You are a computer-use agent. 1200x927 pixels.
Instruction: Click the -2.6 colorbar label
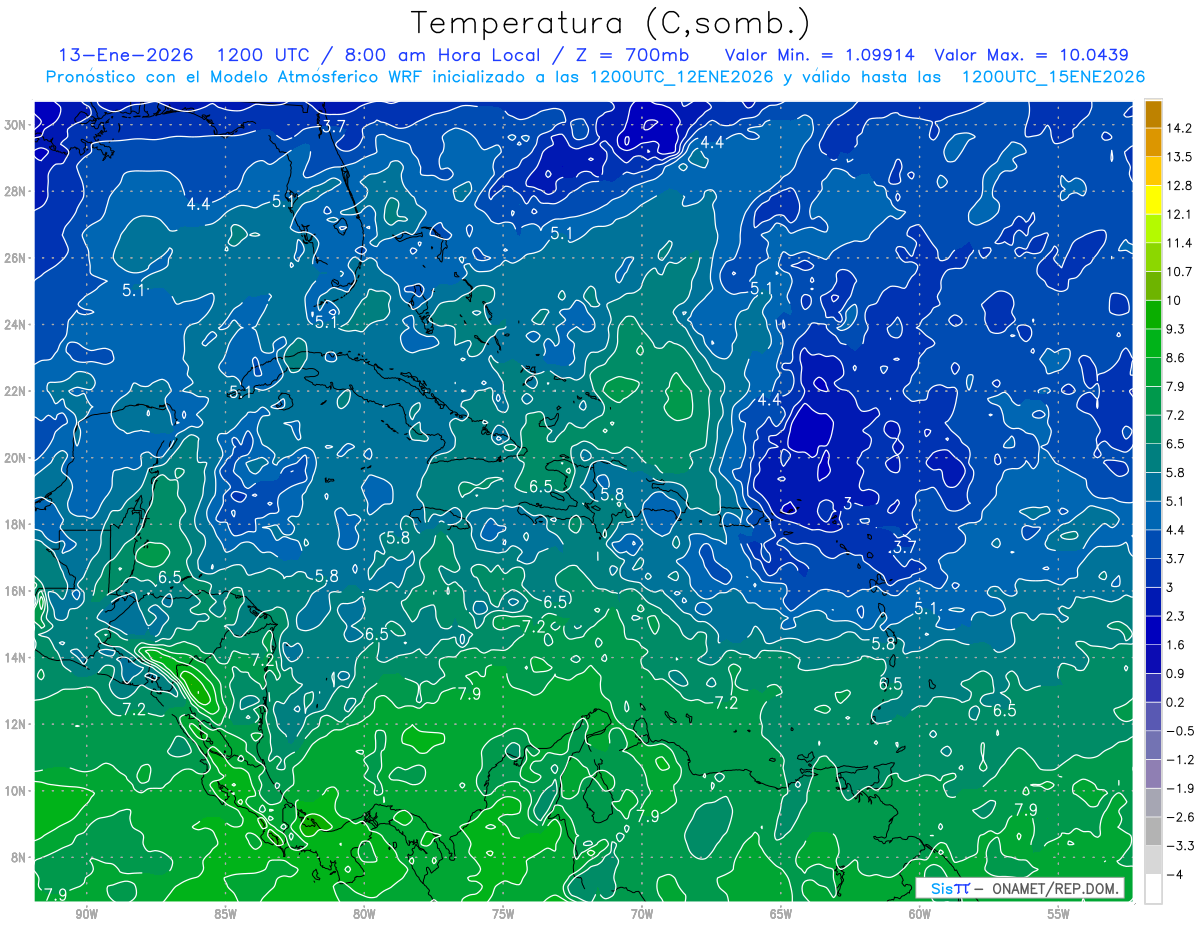coord(1180,818)
